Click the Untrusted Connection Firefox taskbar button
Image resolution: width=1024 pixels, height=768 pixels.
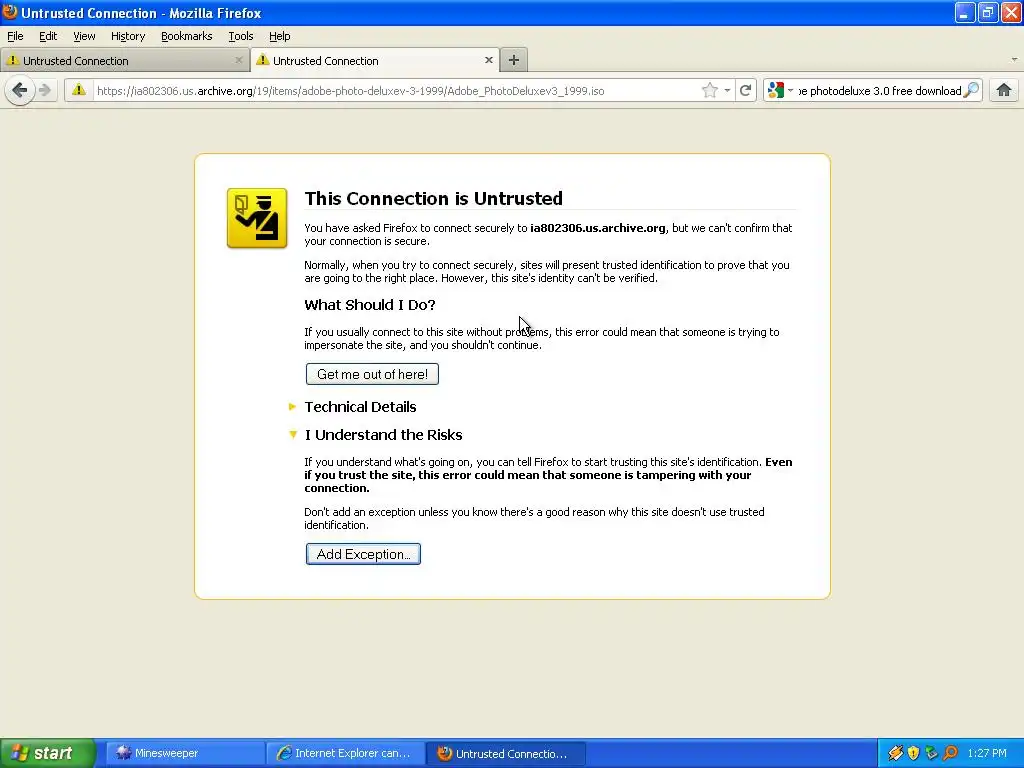(x=505, y=753)
